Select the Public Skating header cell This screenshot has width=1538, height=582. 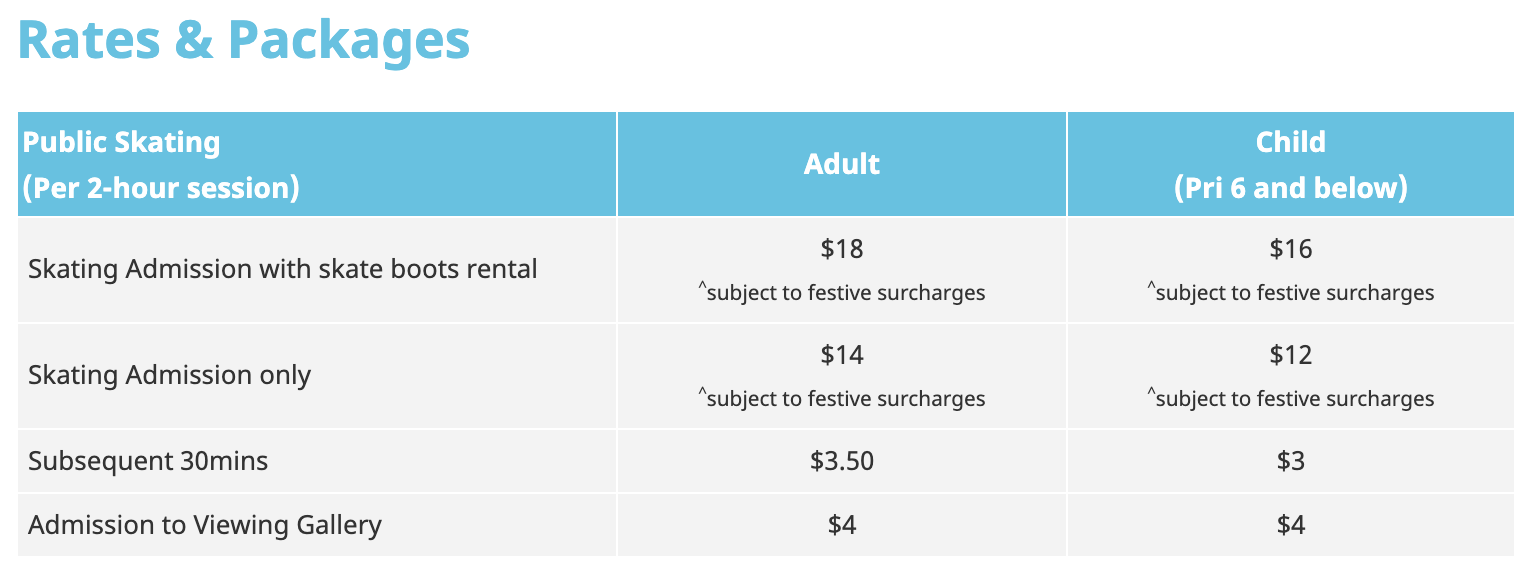(160, 165)
